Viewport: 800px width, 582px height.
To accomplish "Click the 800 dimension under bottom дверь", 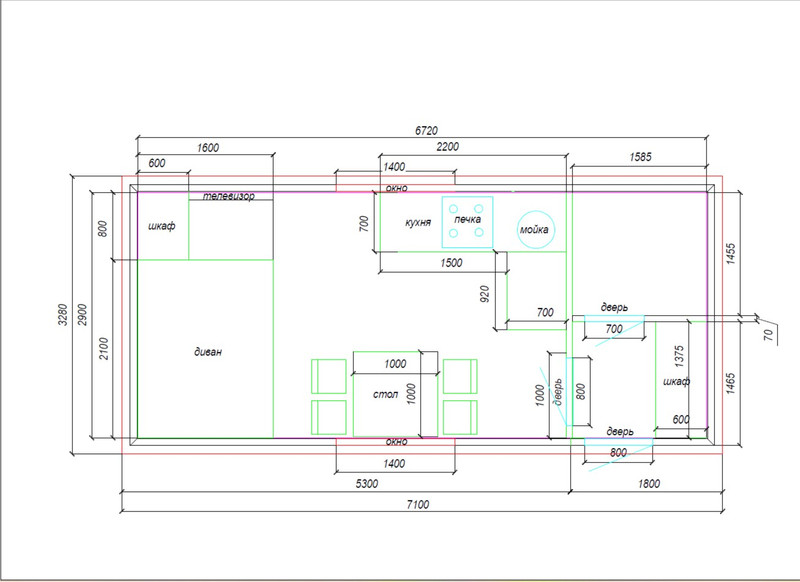I will pos(618,453).
